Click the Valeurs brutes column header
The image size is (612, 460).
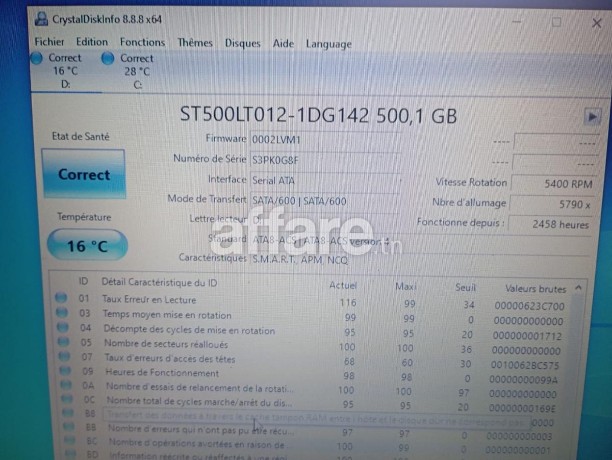534,286
